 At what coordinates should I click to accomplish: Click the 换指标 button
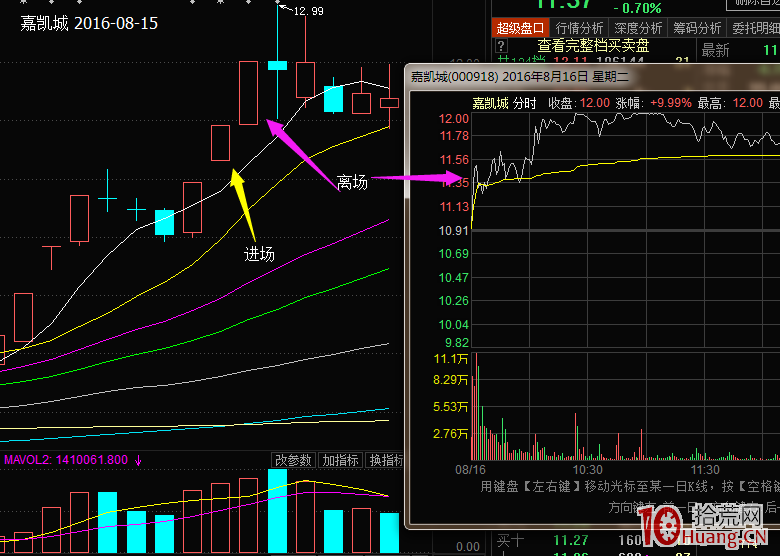tap(385, 460)
